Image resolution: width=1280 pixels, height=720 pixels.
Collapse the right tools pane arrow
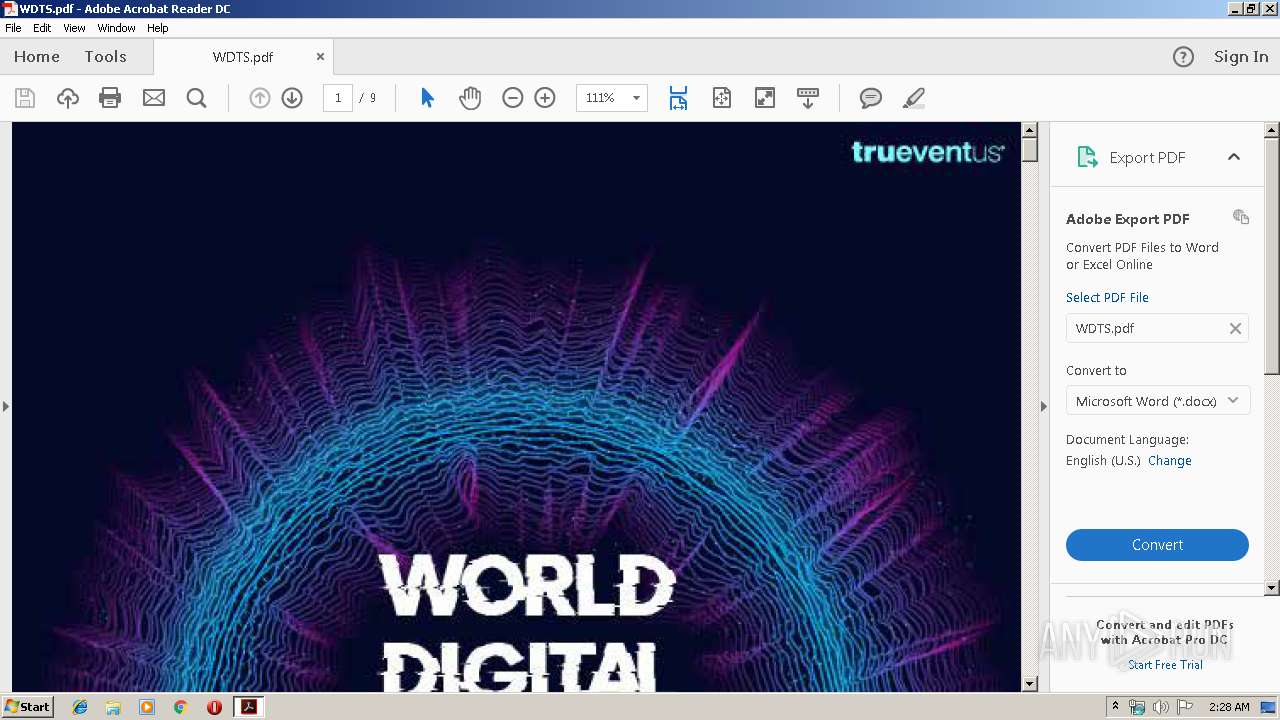click(x=1043, y=406)
